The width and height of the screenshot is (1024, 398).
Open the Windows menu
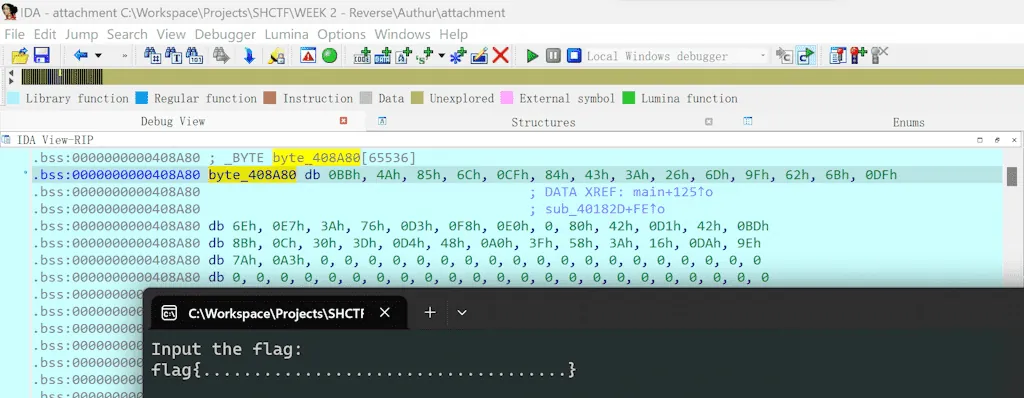402,34
